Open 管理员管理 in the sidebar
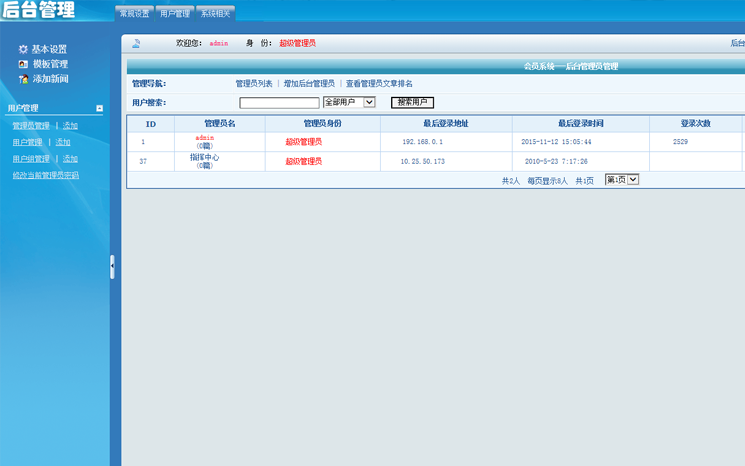 tap(30, 126)
